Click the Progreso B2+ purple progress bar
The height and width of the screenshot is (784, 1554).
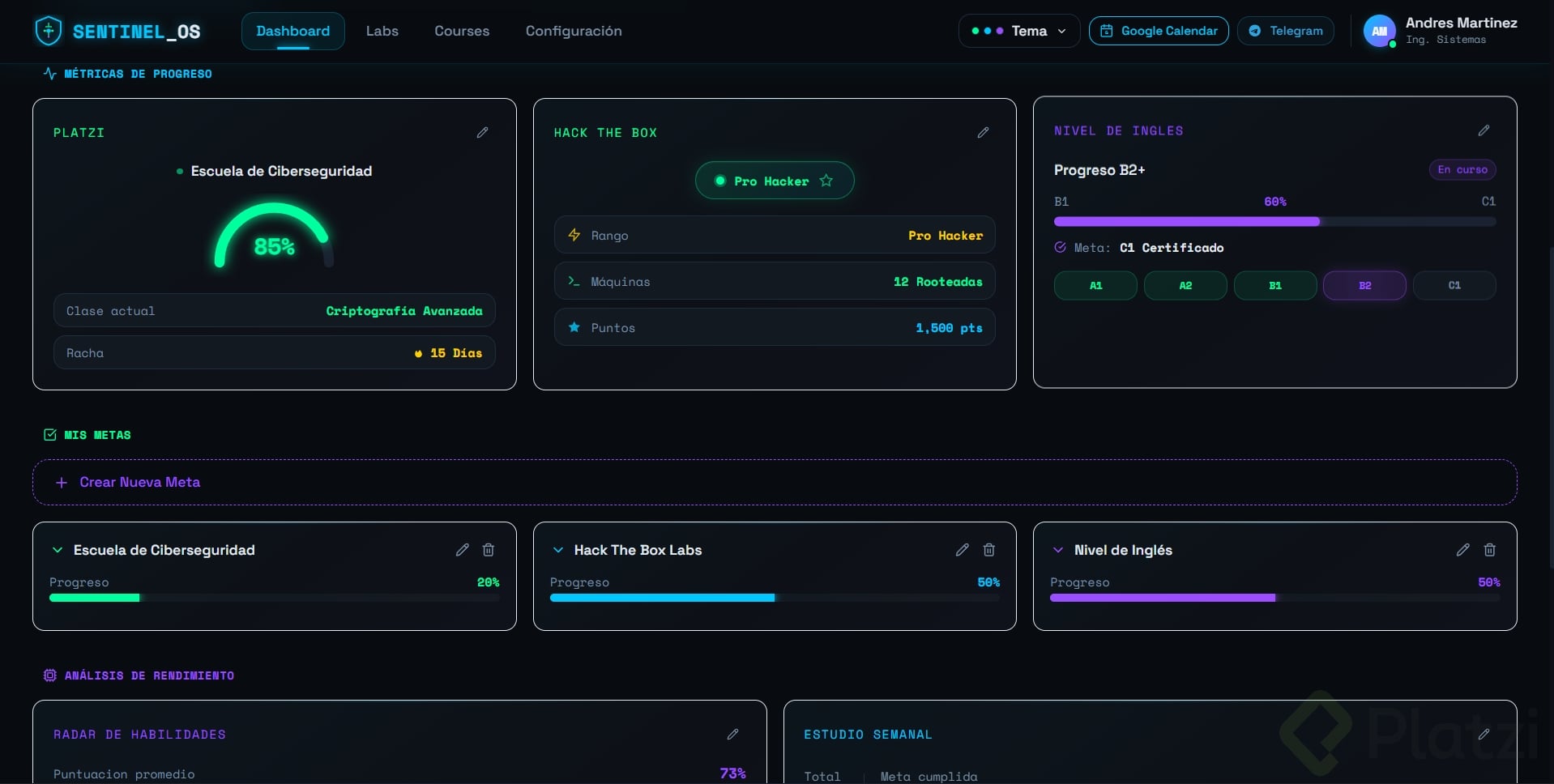tap(1275, 221)
